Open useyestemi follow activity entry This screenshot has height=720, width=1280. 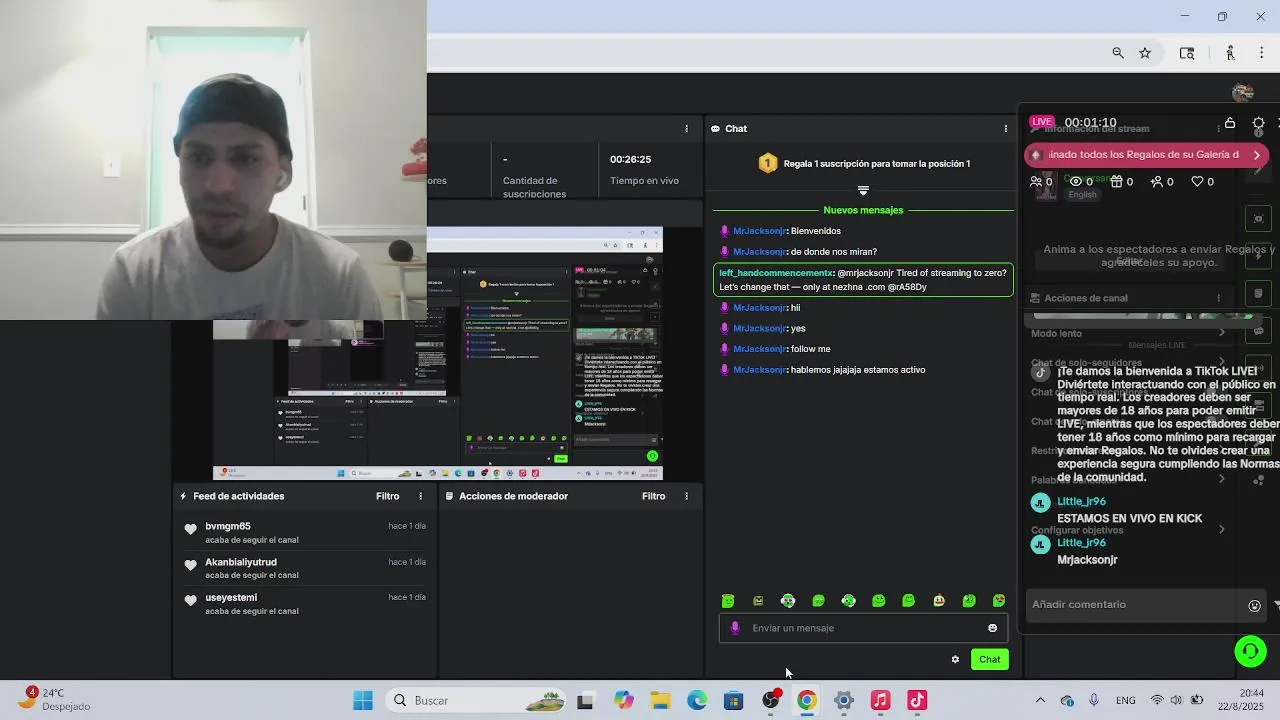tap(305, 604)
